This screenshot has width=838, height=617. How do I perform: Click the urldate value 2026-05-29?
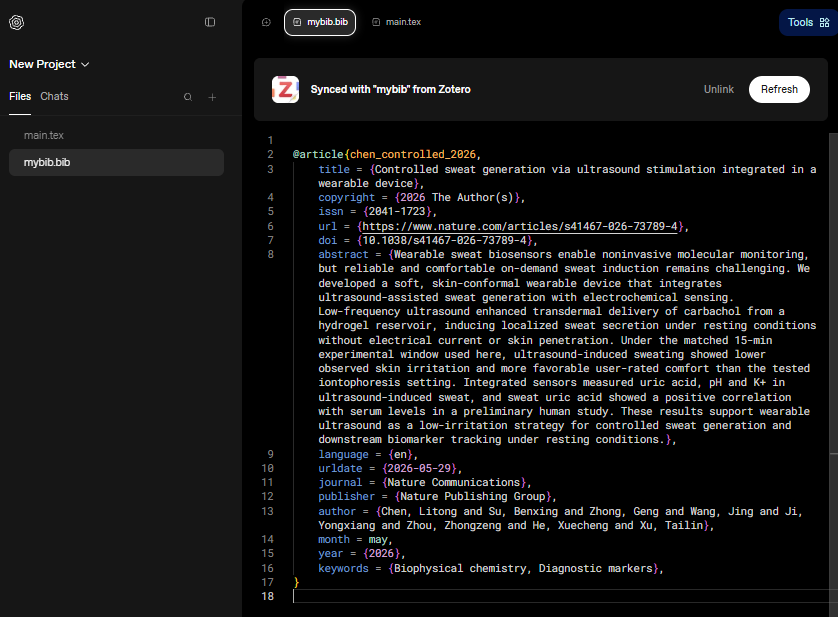[419, 468]
